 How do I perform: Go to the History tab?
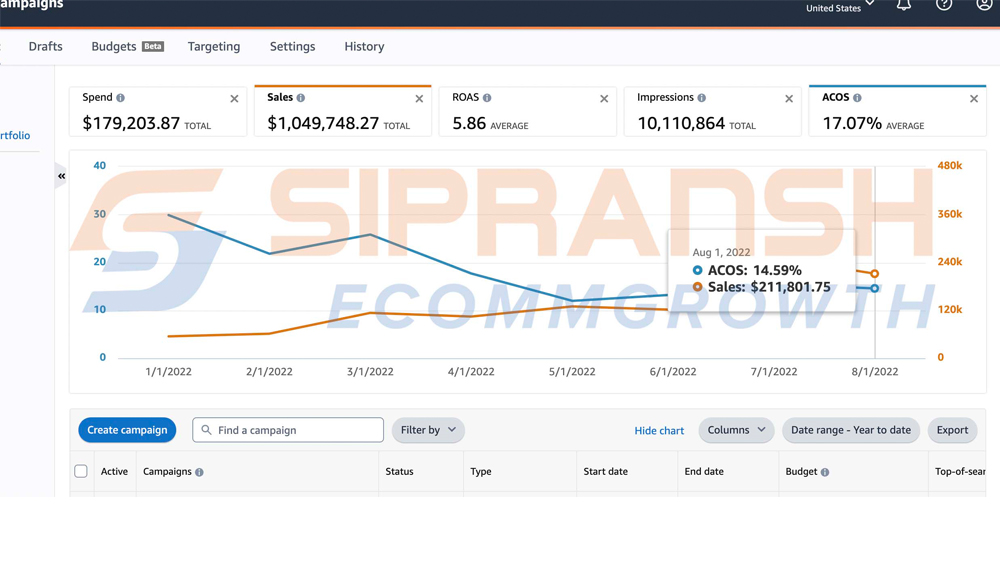coord(364,47)
